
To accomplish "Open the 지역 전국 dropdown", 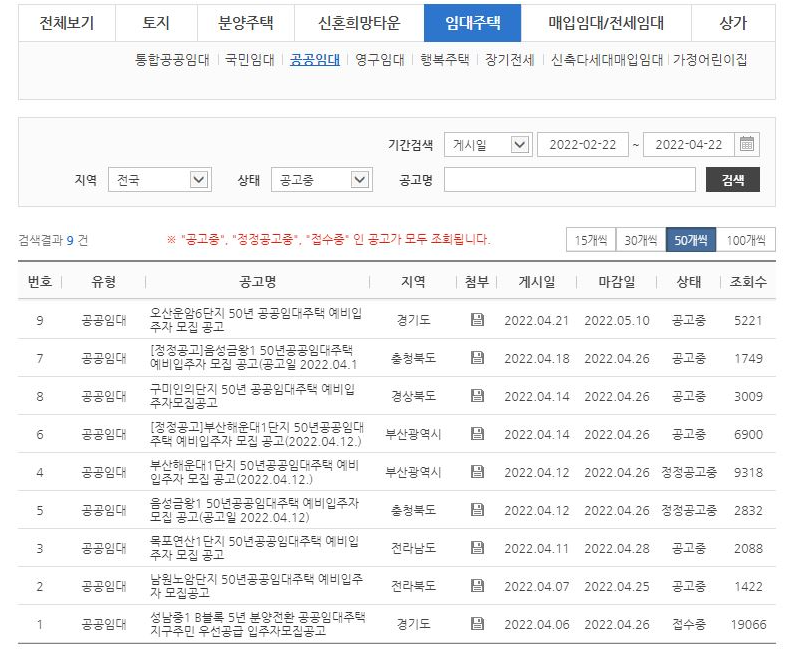I will pos(157,180).
